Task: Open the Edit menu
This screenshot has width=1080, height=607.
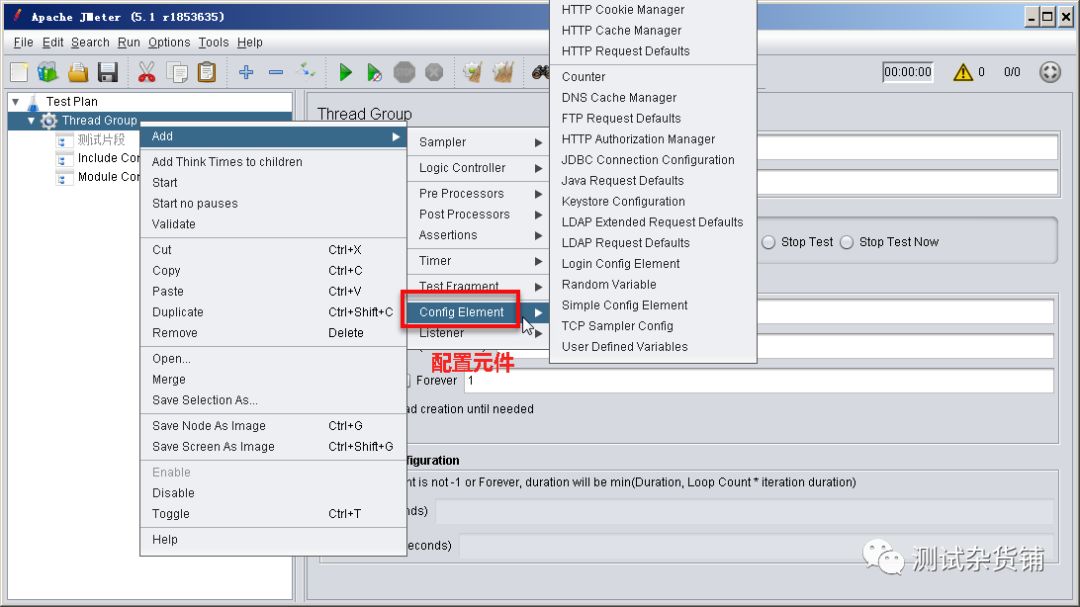Action: point(52,42)
